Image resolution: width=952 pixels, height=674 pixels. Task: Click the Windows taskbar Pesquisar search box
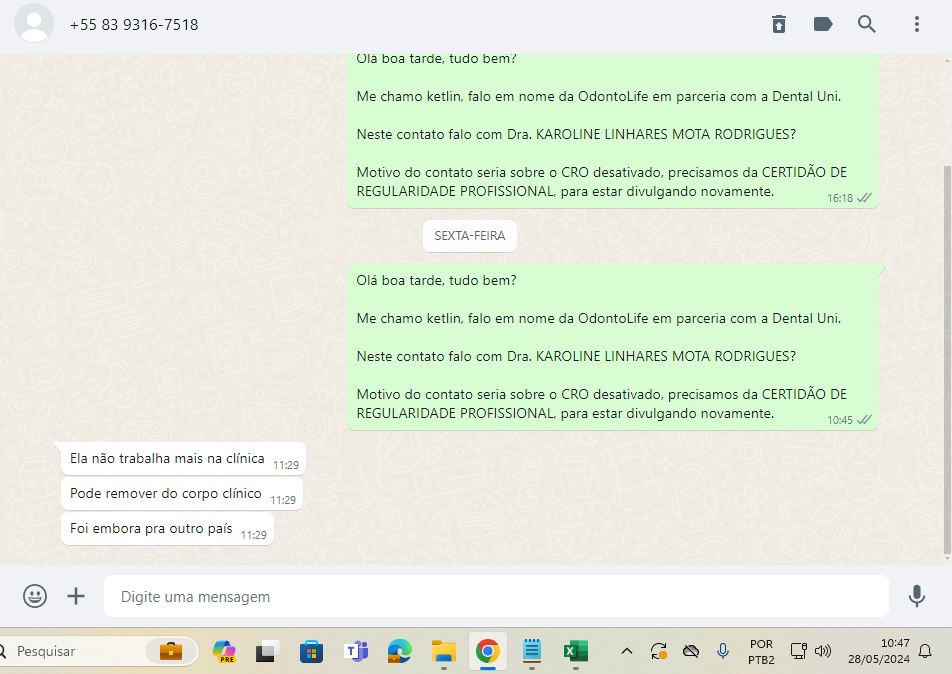(x=97, y=651)
